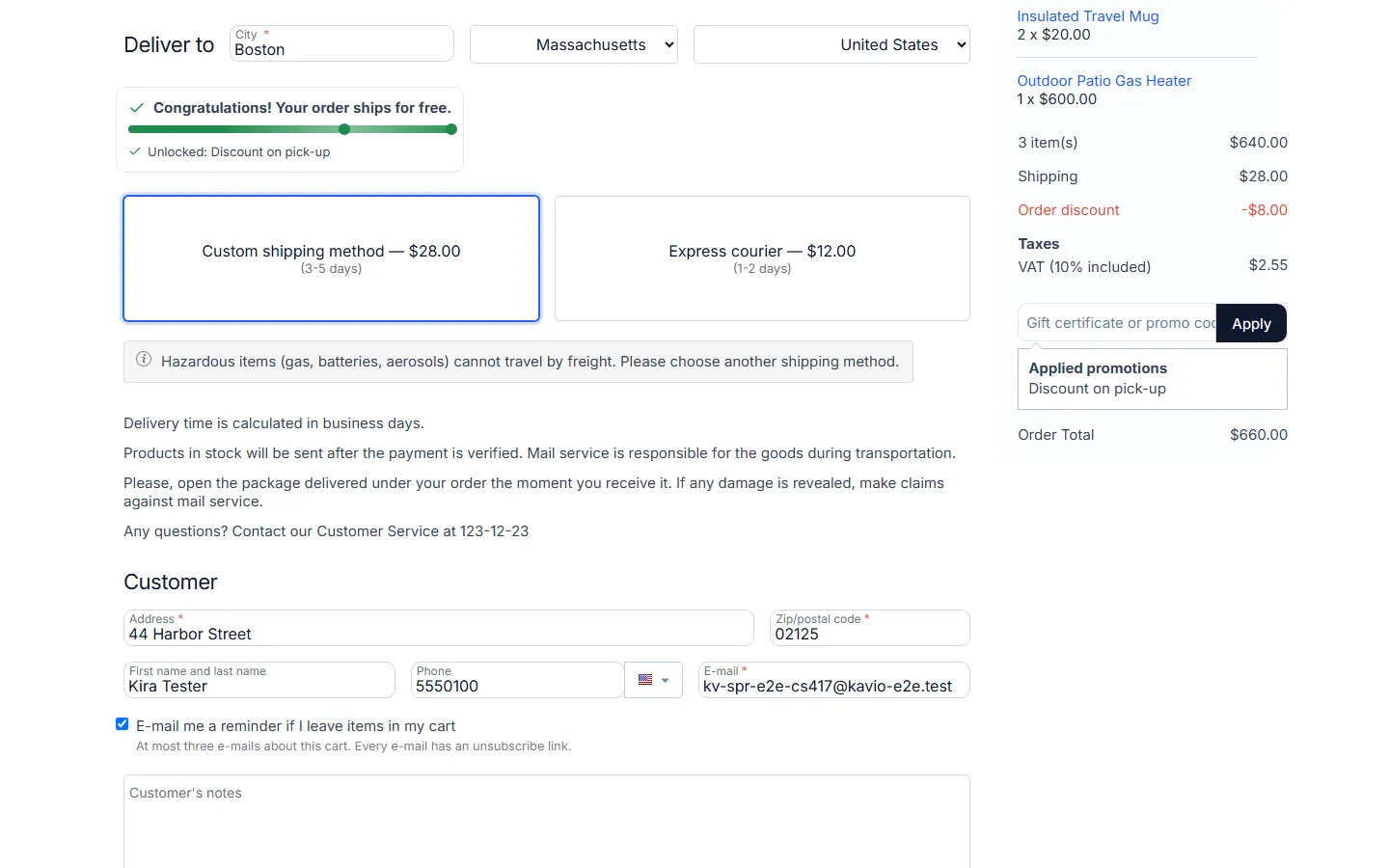1389x868 pixels.
Task: Click the Phone field showing 5550100
Action: (517, 680)
